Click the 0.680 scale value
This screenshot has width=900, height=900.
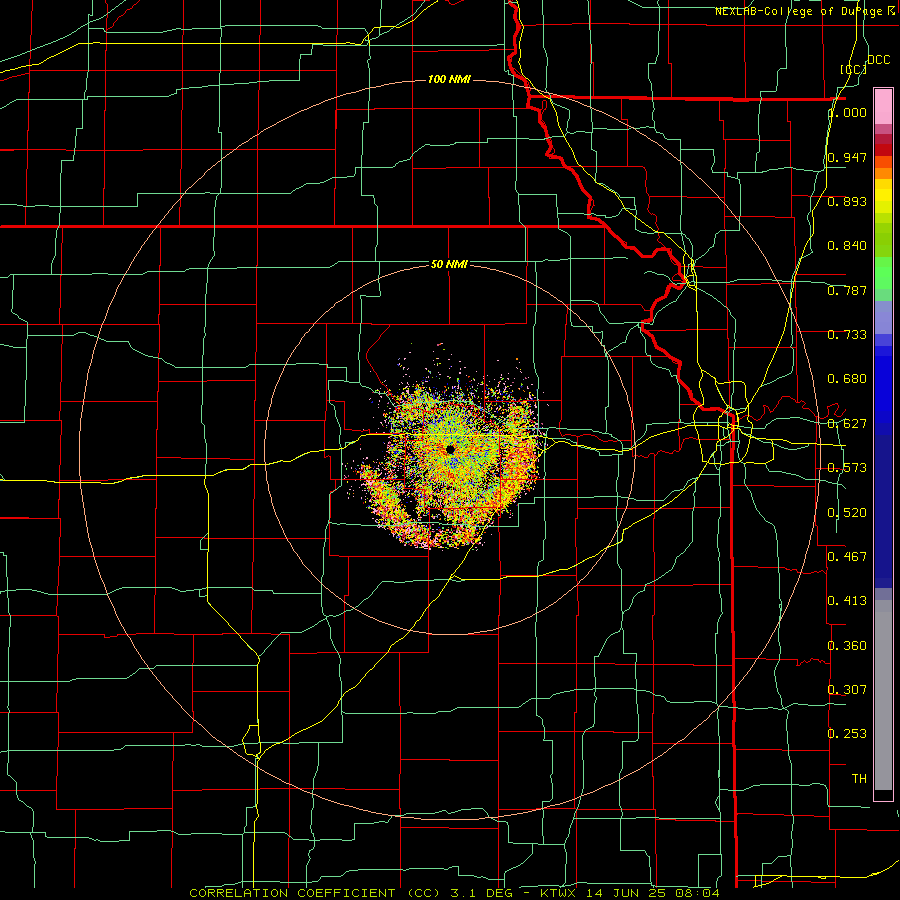(x=847, y=379)
